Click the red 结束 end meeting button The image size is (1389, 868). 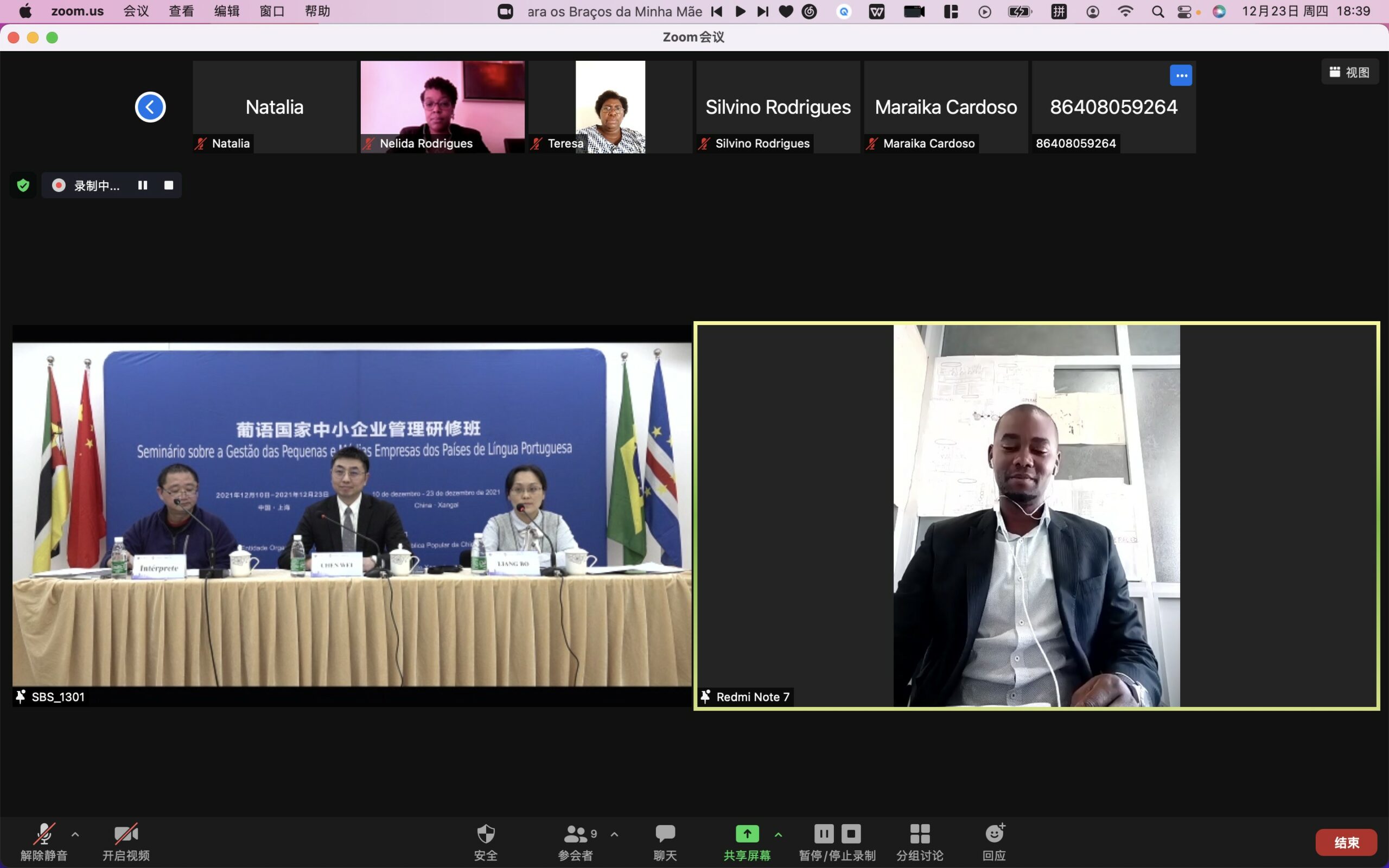[1346, 842]
